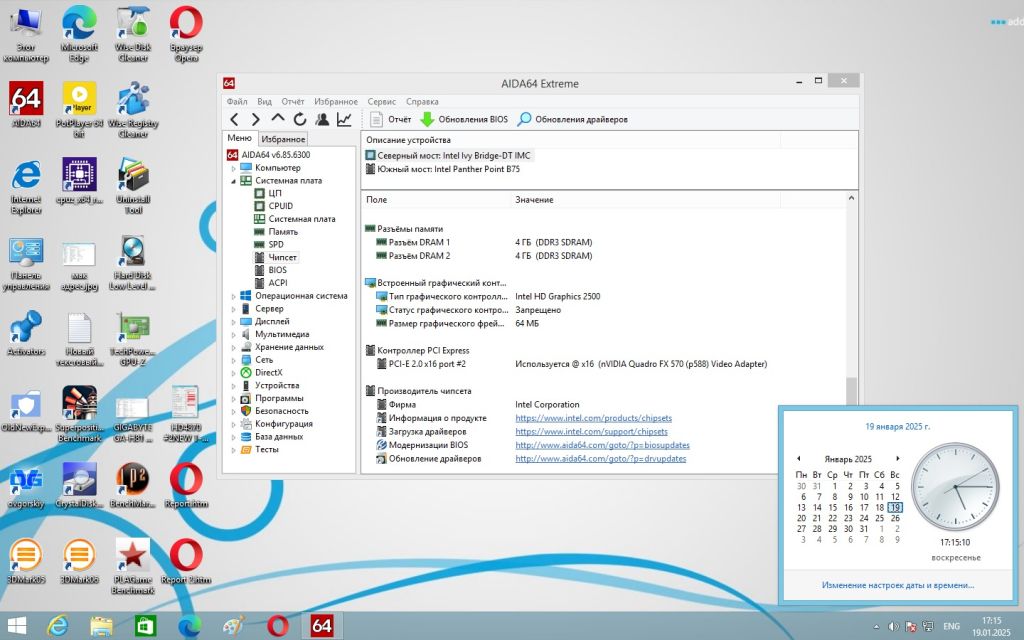
Task: Open the graph chart icon in the toolbar
Action: point(344,120)
